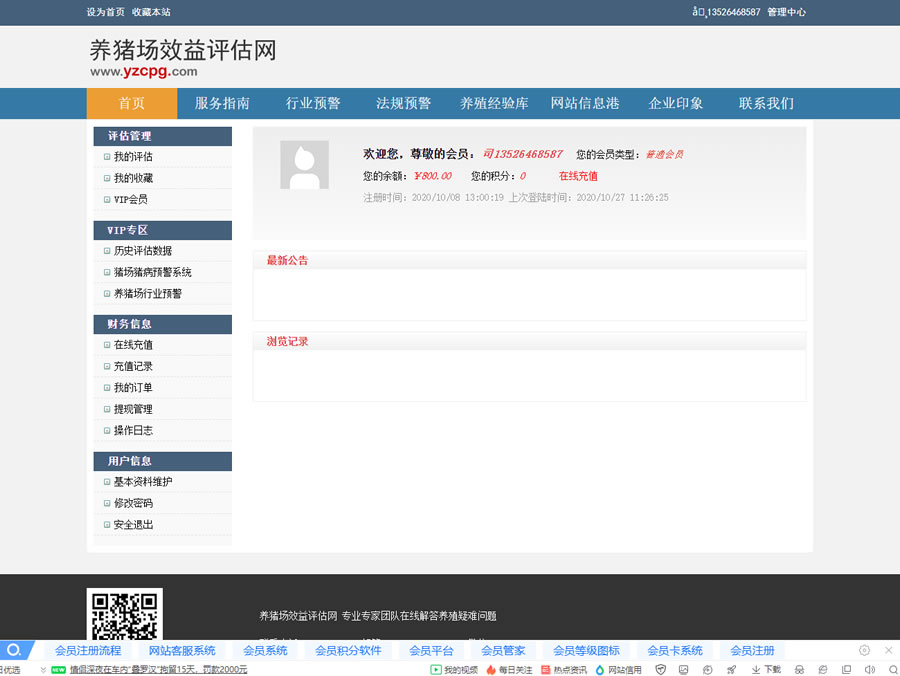Viewport: 900px width, 676px height.
Task: Click 设为首页 in the top bar
Action: [105, 12]
